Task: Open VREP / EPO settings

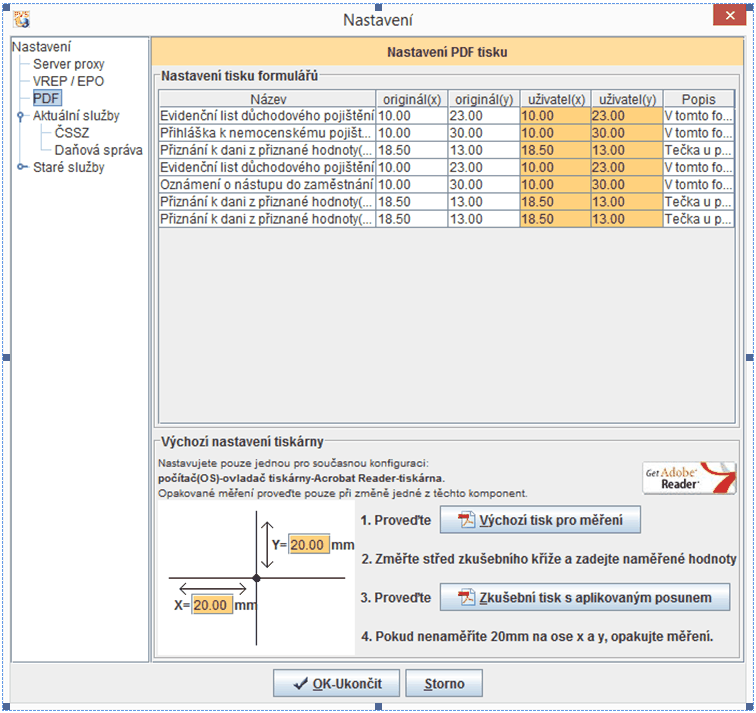Action: (68, 81)
